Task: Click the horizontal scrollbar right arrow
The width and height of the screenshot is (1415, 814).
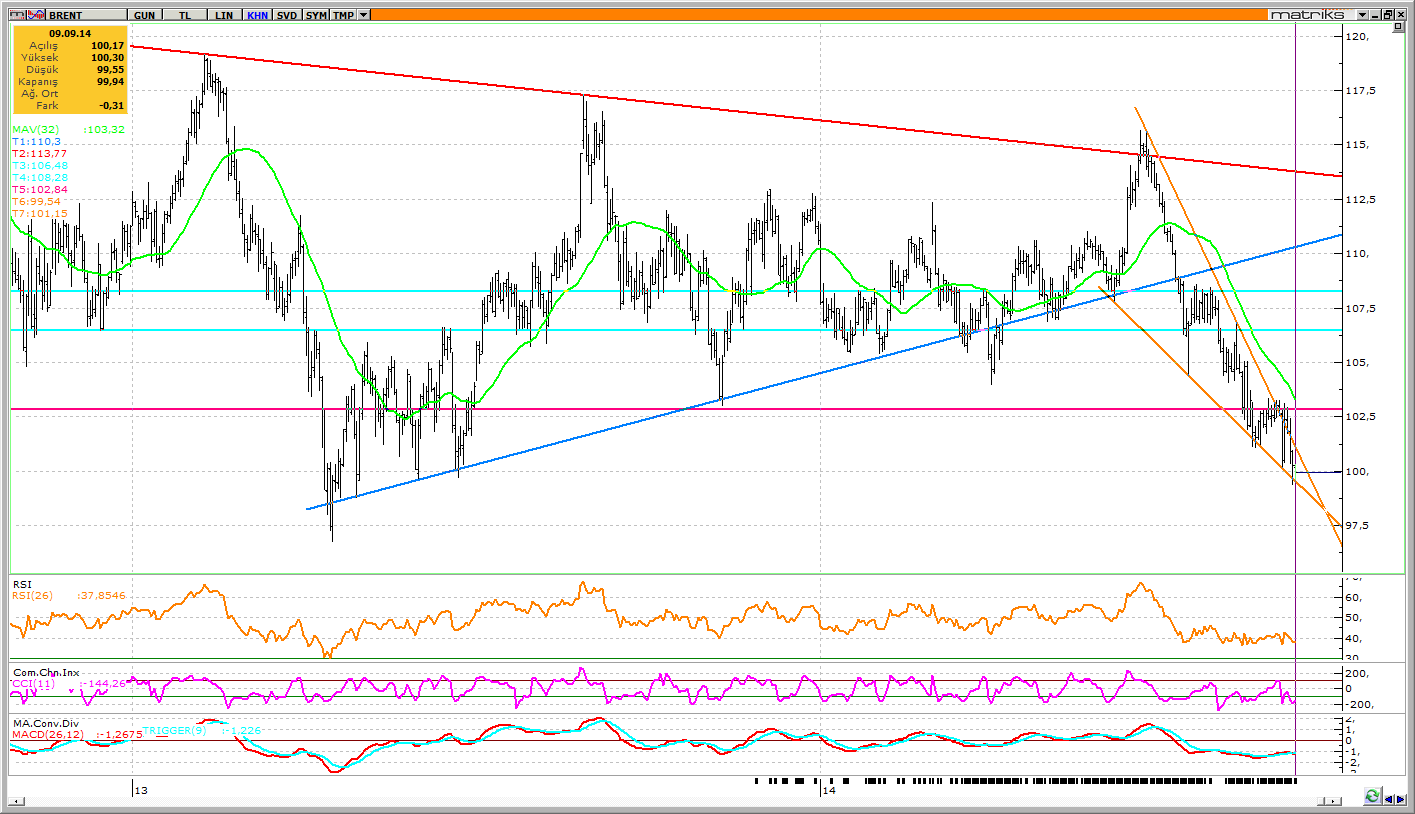Action: (x=1333, y=801)
